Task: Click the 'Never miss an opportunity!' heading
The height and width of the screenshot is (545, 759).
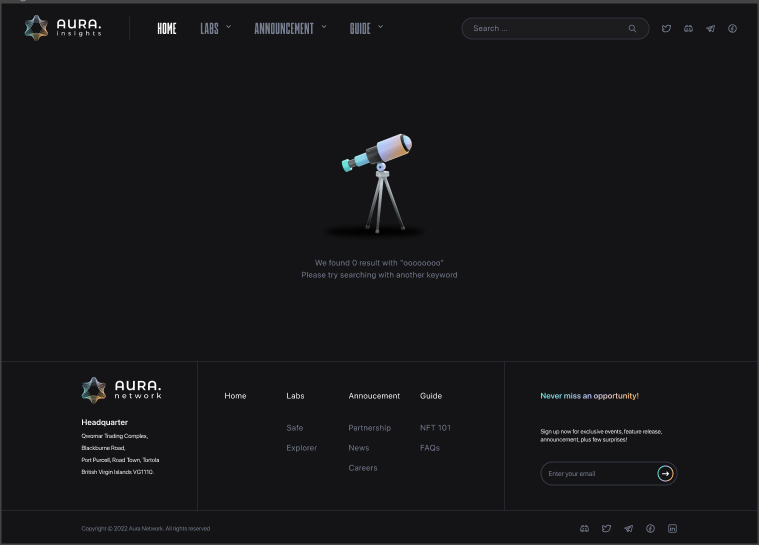Action: click(590, 396)
